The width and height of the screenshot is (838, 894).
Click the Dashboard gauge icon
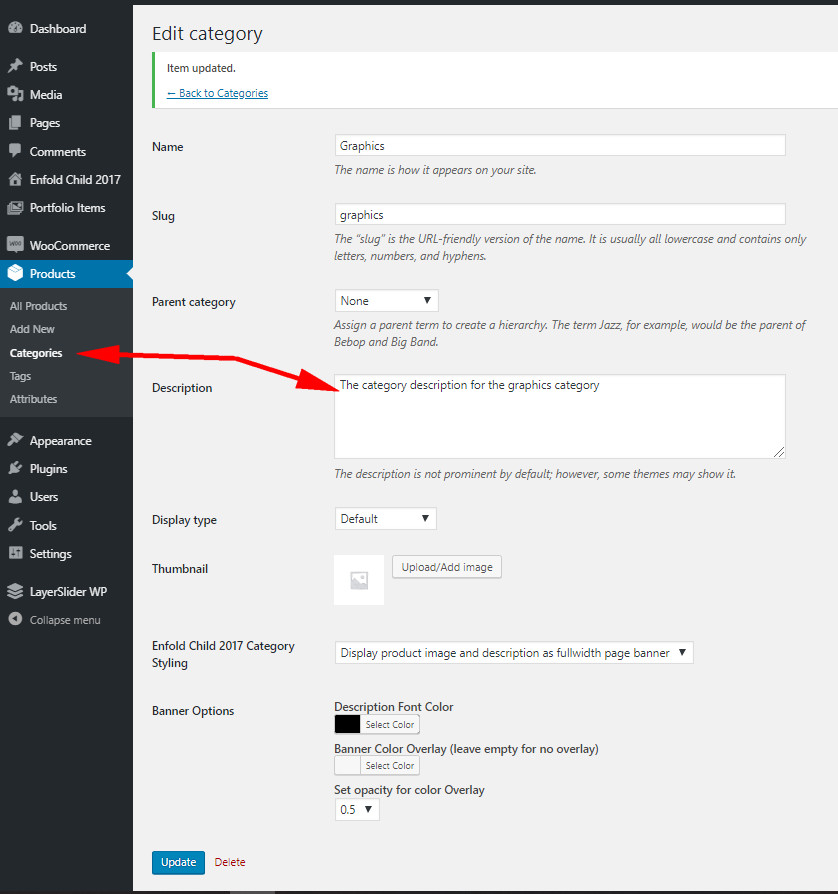tap(15, 28)
